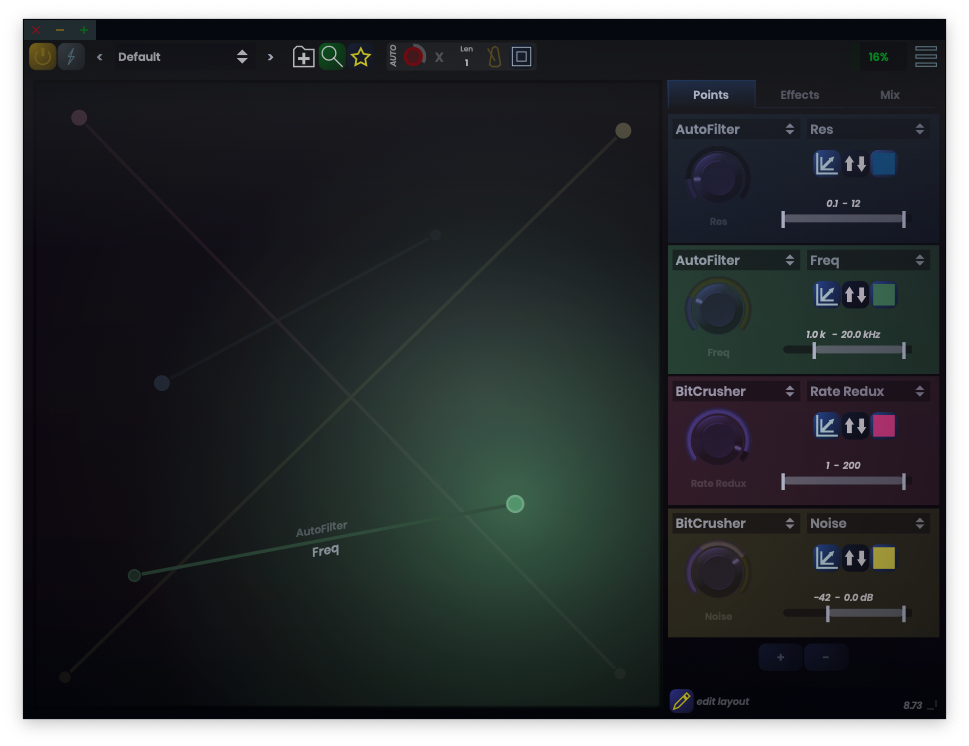
Task: Switch to the Mix tab
Action: [x=889, y=95]
